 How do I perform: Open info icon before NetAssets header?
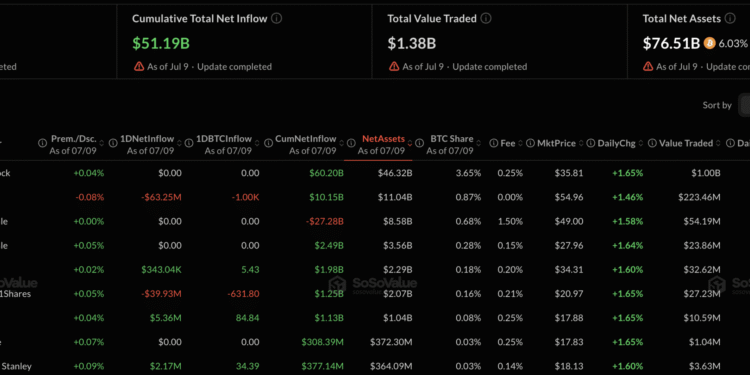click(x=351, y=143)
